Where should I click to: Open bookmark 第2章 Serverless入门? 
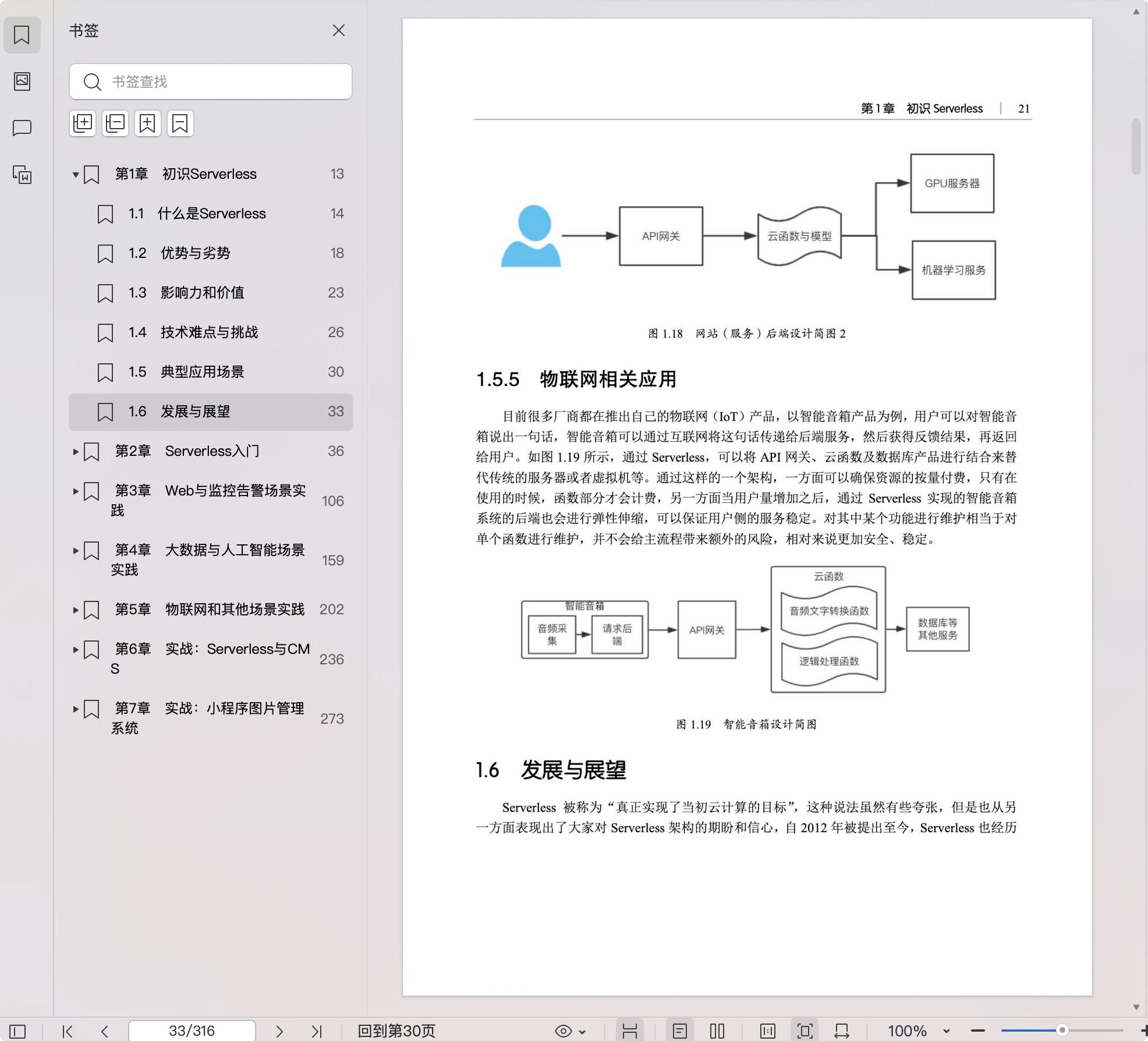click(x=211, y=451)
